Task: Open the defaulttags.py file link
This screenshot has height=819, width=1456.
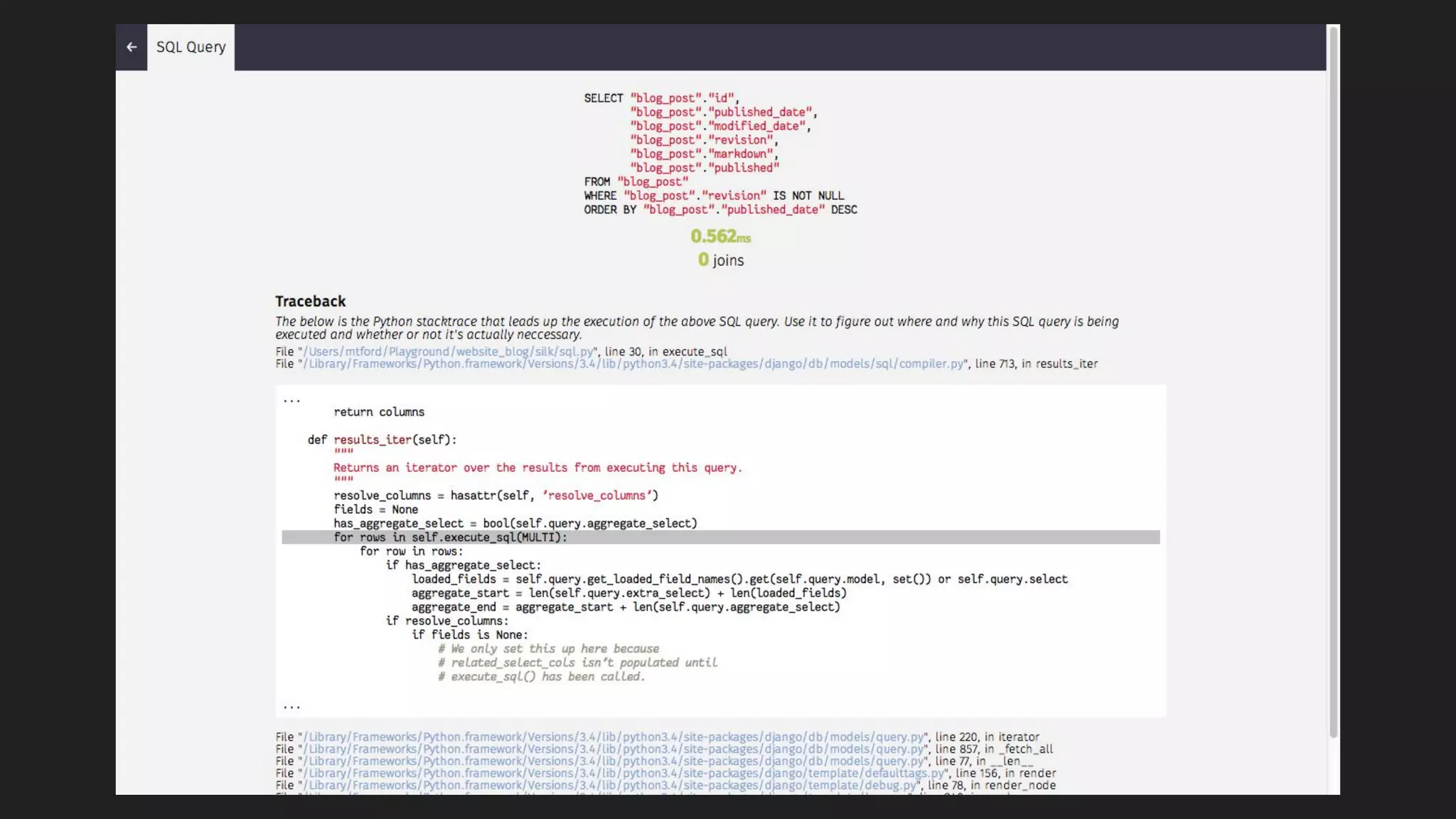Action: click(x=624, y=773)
